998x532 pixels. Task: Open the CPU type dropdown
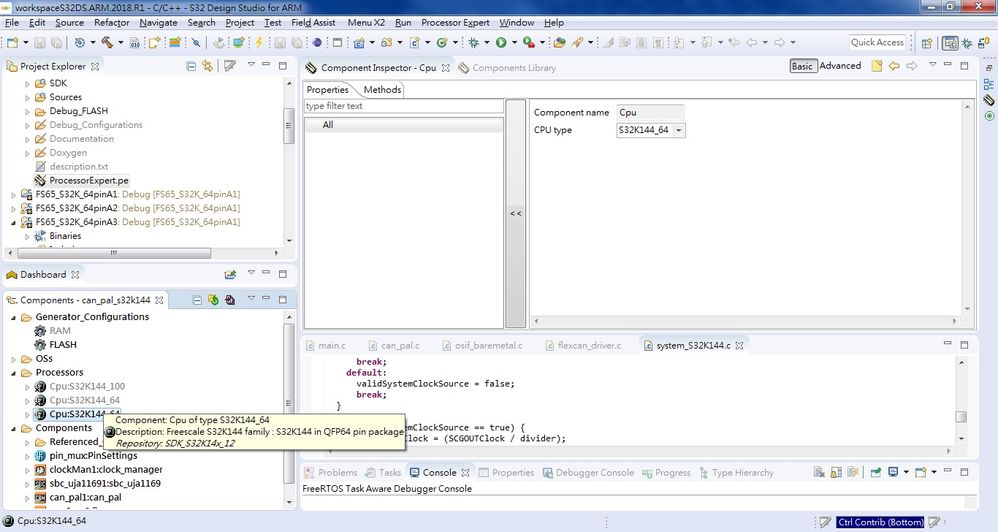click(x=678, y=130)
